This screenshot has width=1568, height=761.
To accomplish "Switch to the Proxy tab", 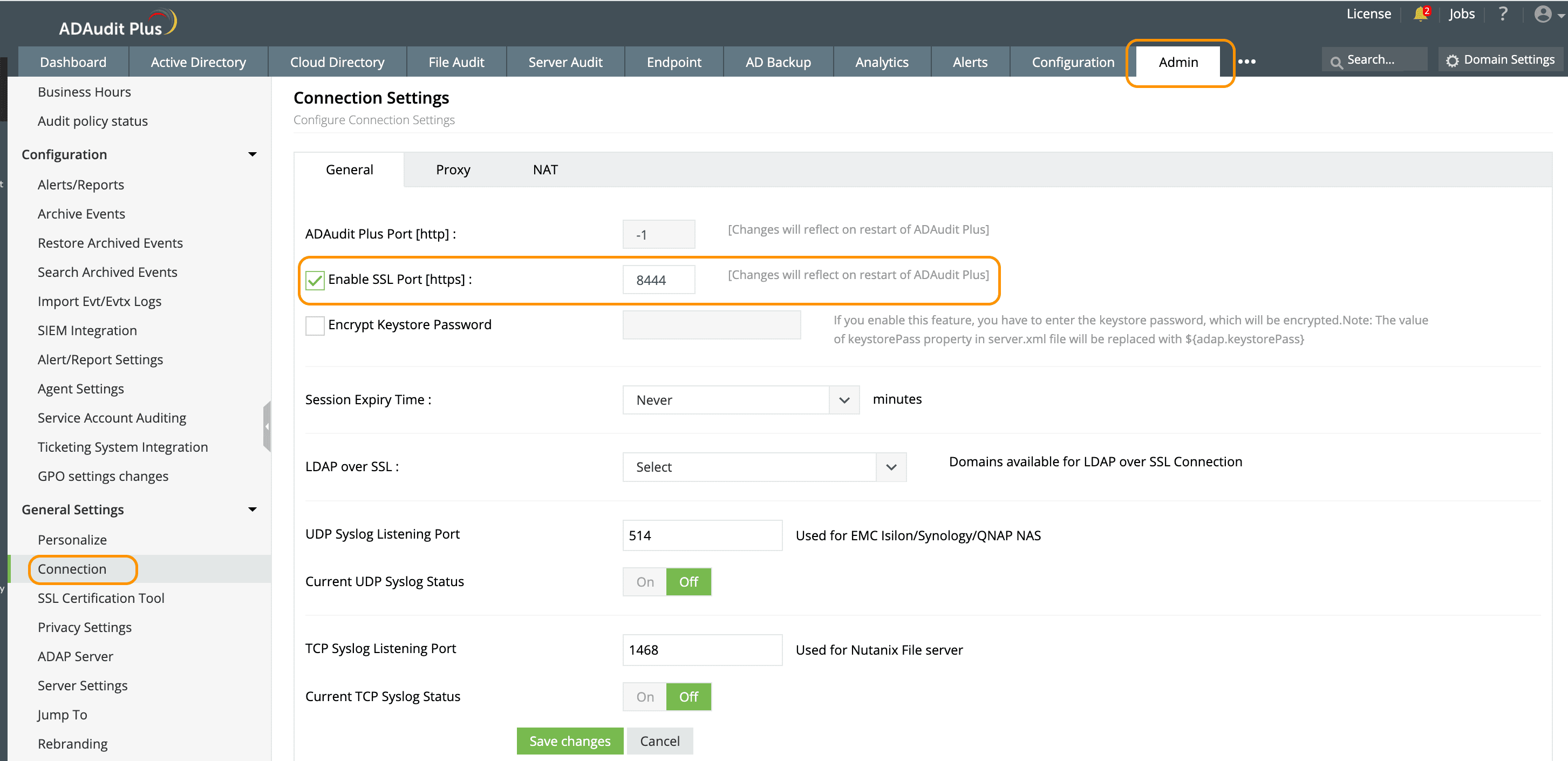I will 453,170.
